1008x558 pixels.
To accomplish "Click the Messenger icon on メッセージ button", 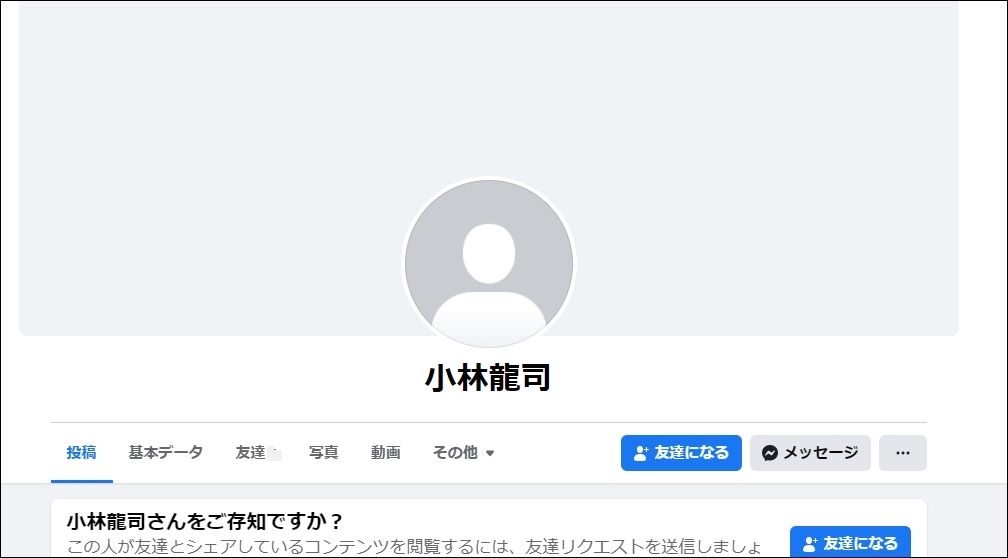I will [x=770, y=453].
